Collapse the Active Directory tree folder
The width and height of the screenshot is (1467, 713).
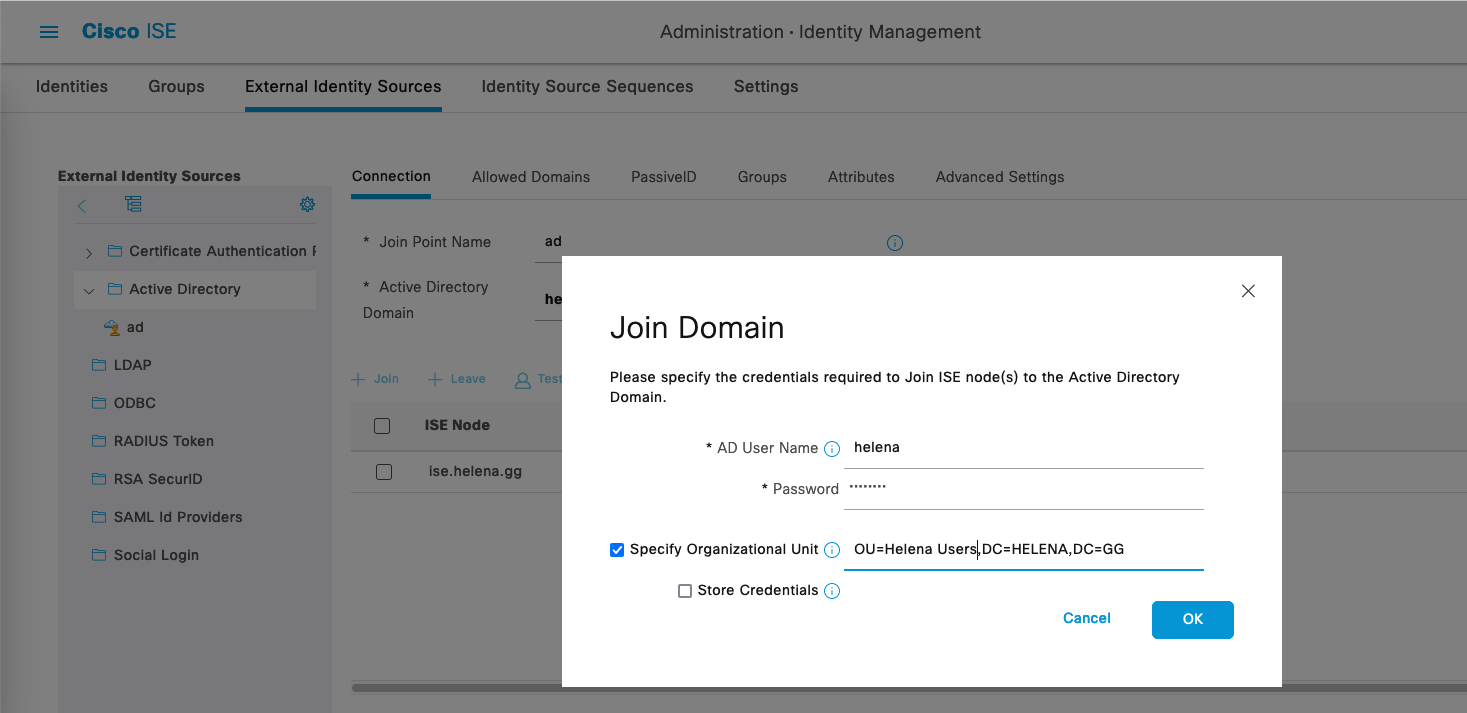[89, 290]
